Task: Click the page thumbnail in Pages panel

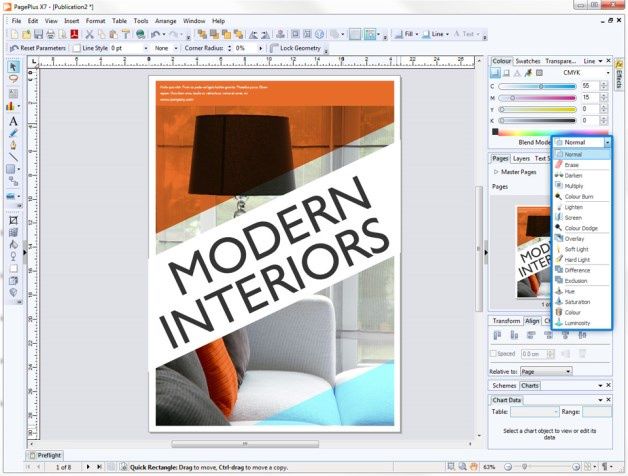Action: [534, 252]
